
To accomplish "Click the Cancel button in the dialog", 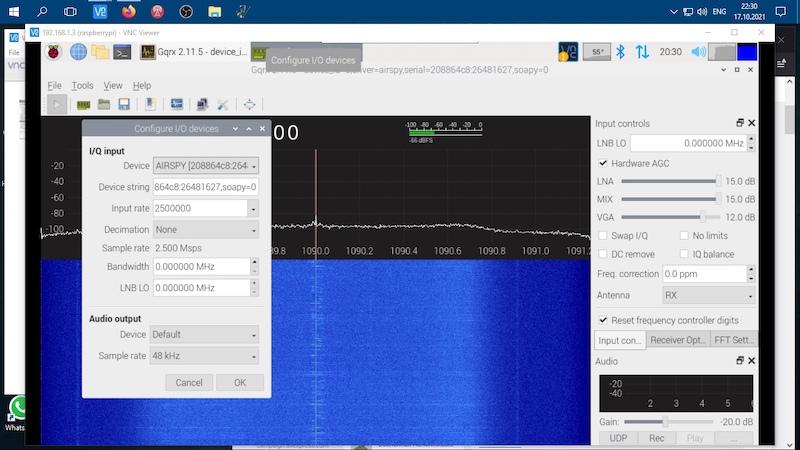I will point(189,383).
